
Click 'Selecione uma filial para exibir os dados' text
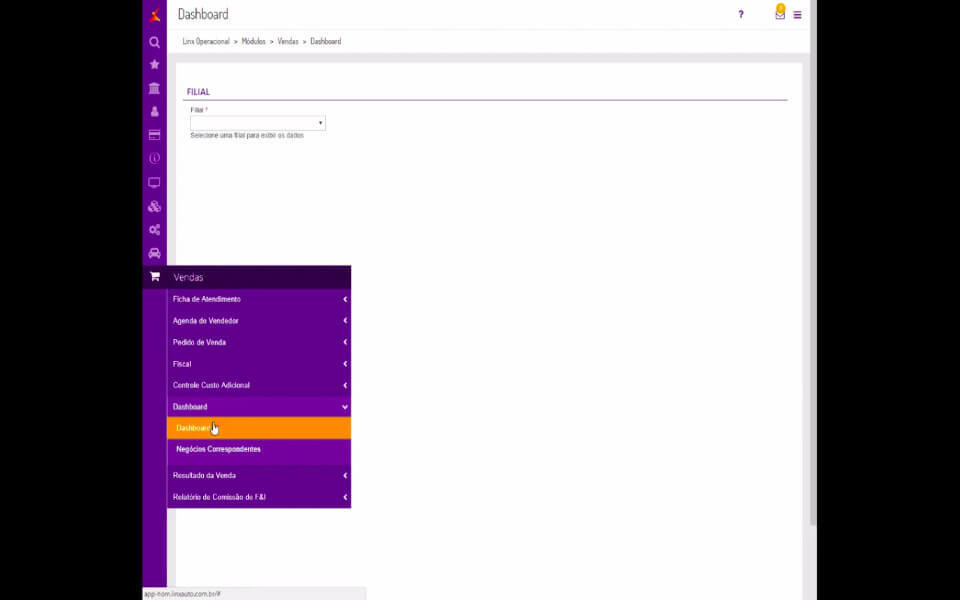tap(247, 135)
